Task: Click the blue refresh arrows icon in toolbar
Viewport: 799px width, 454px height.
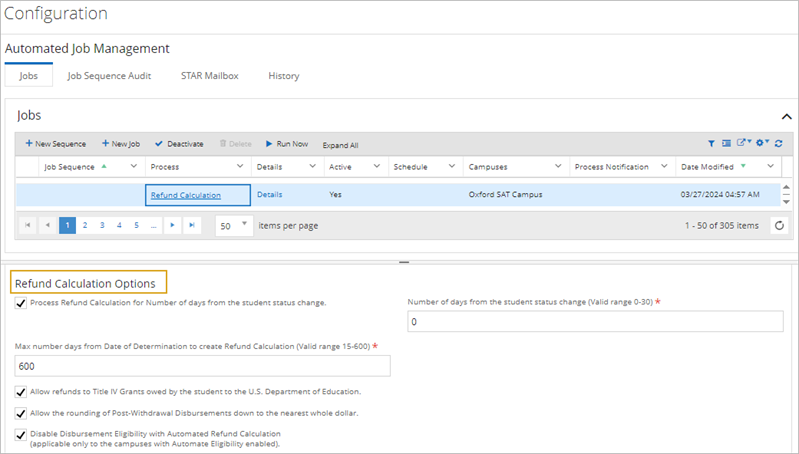Action: pyautogui.click(x=779, y=144)
